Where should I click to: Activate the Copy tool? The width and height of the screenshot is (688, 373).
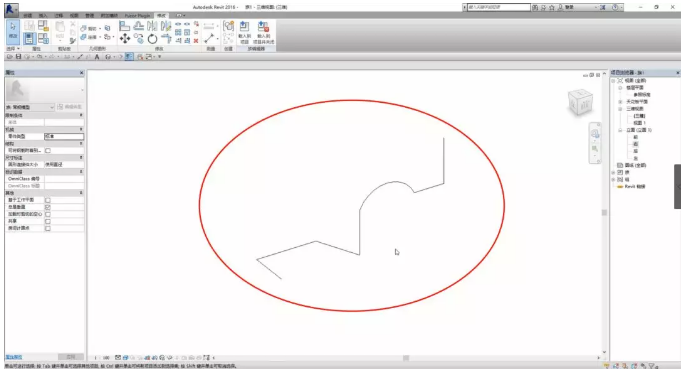click(139, 39)
